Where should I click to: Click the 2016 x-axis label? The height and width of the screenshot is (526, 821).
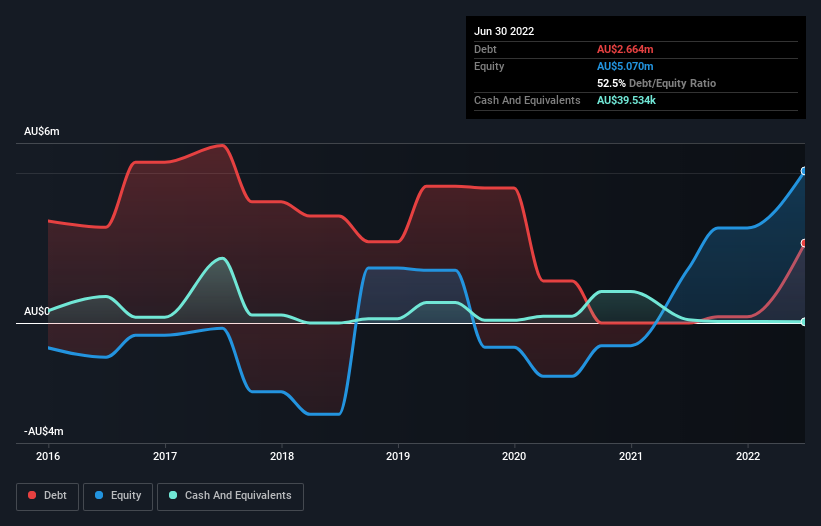pos(48,456)
